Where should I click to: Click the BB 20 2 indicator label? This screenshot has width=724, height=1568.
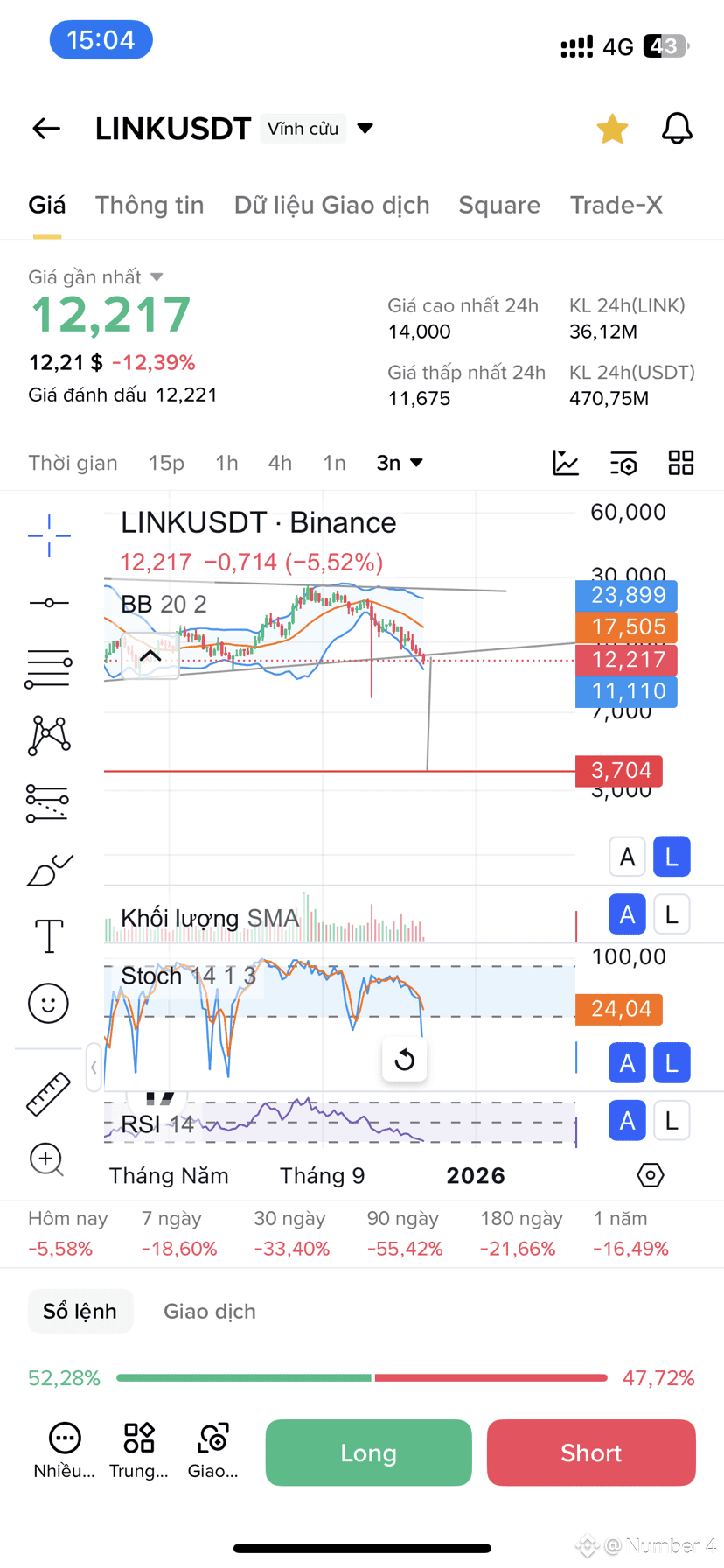coord(164,605)
